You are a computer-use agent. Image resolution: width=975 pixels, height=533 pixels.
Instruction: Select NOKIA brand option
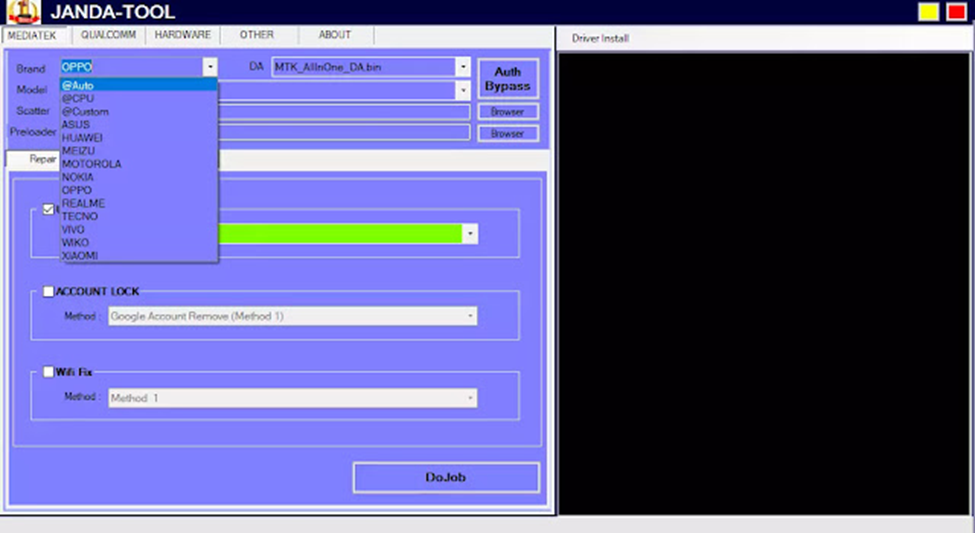coord(139,177)
